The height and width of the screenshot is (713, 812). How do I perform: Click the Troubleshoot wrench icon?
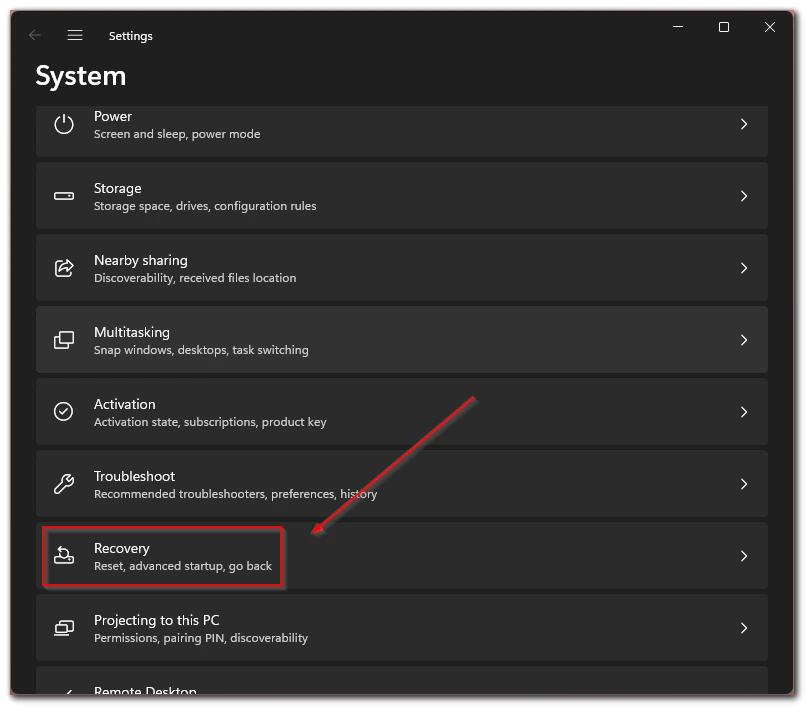click(64, 484)
